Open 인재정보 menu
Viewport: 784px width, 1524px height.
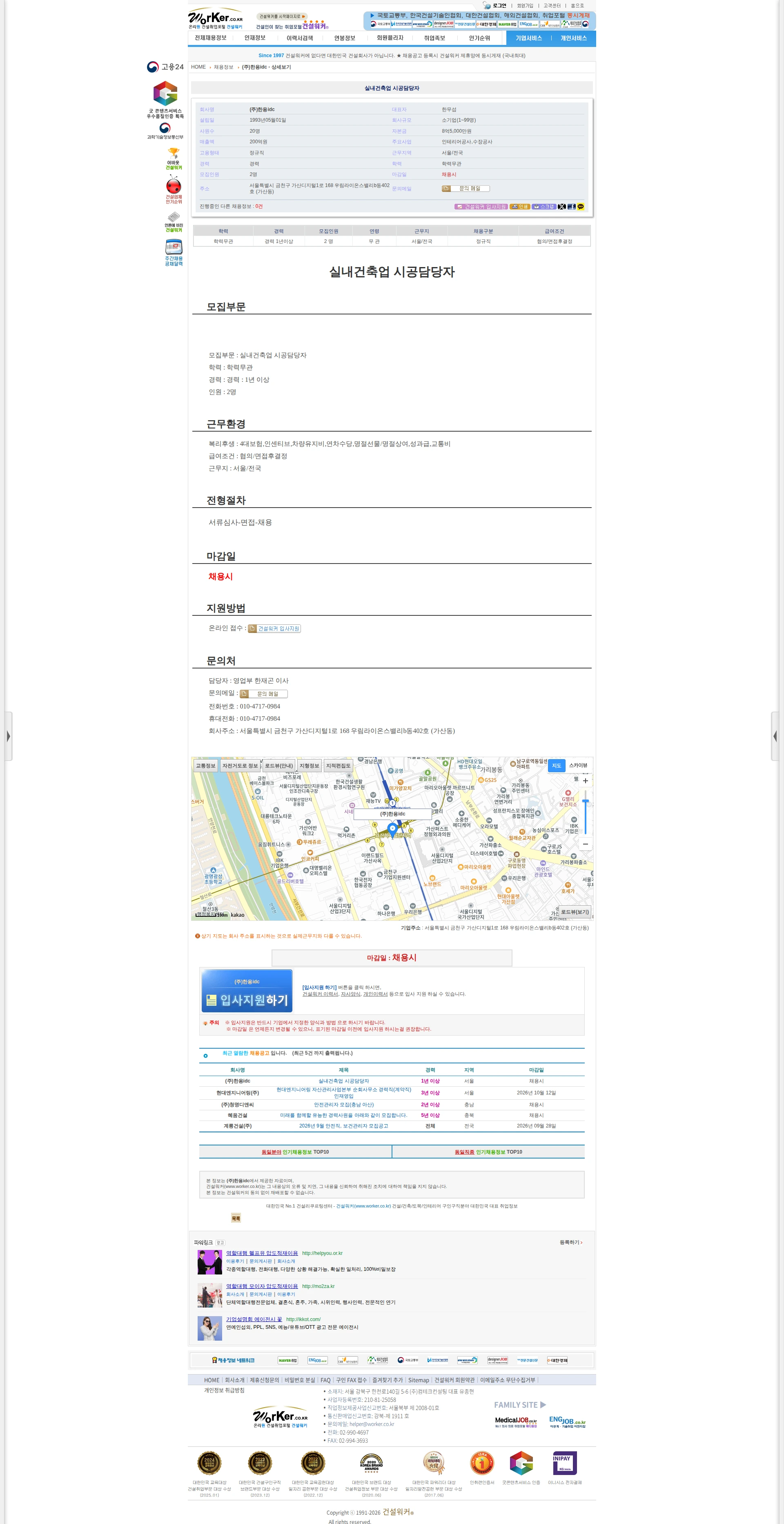(255, 38)
